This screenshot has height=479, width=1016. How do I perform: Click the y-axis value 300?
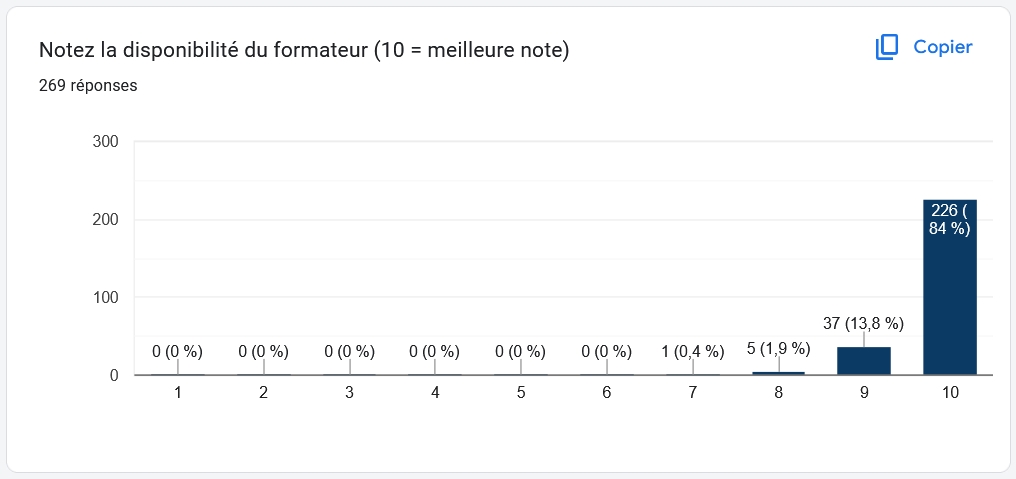click(x=105, y=141)
